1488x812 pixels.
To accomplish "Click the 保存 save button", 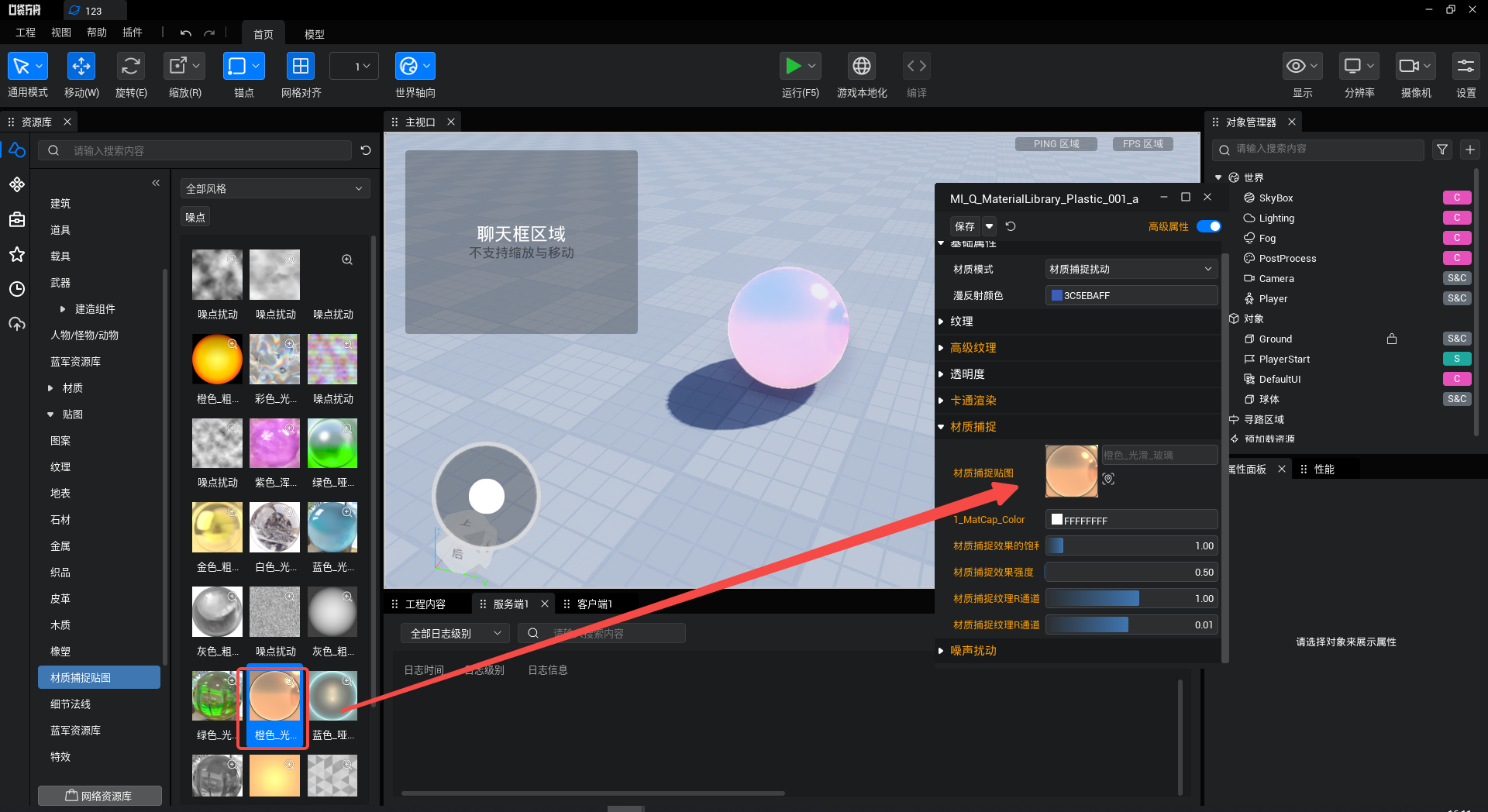I will [x=965, y=226].
